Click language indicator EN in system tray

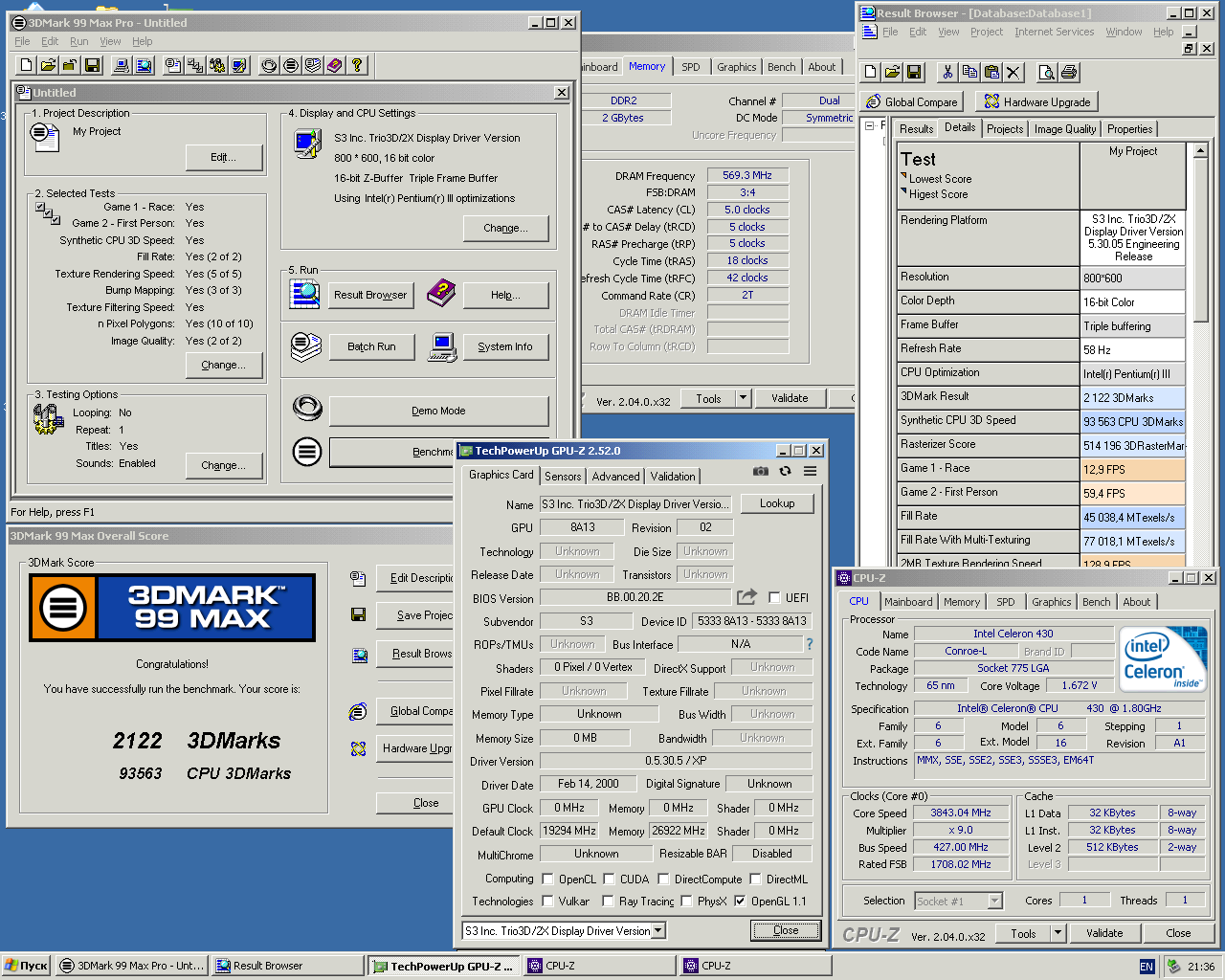pyautogui.click(x=1147, y=967)
